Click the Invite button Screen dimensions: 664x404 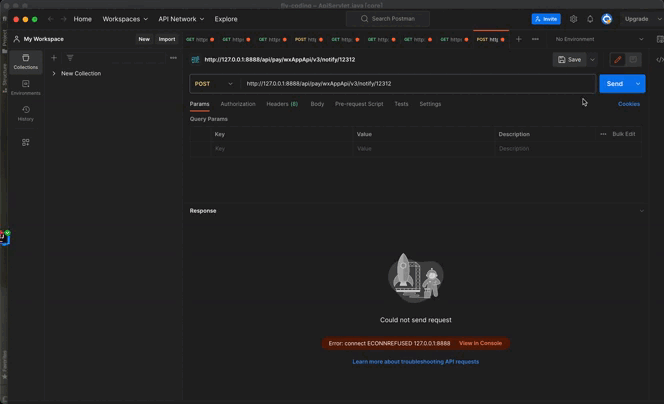[546, 19]
